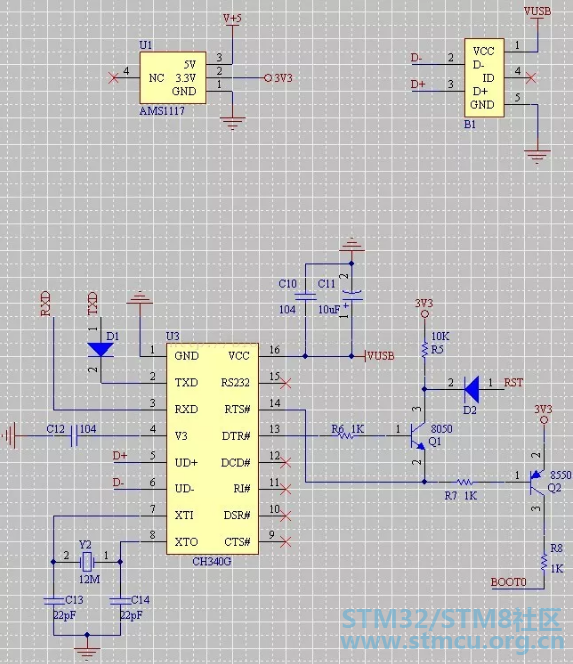Click the D1 diode symbol

coord(100,350)
